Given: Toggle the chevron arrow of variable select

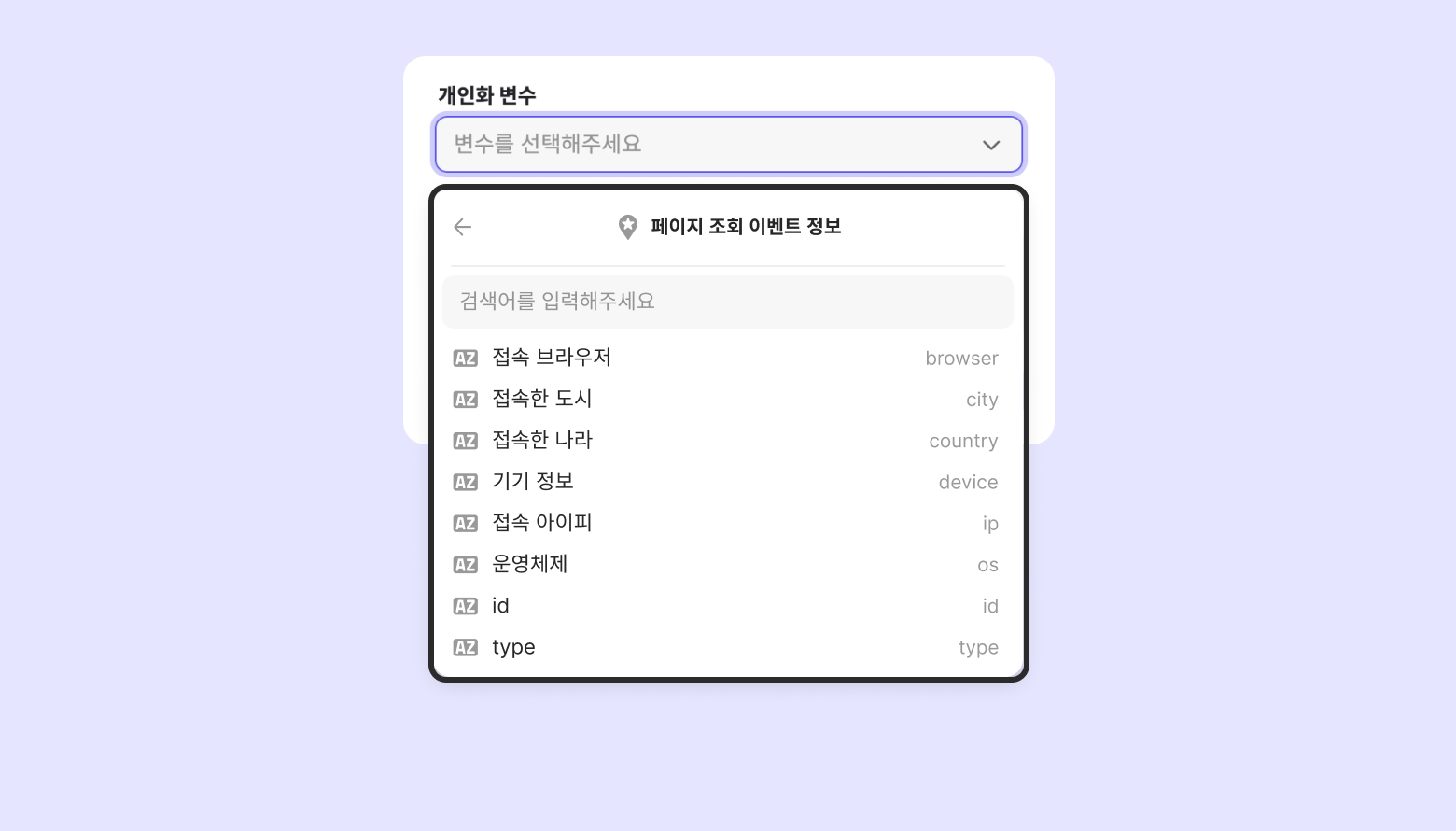Looking at the screenshot, I should [x=991, y=145].
